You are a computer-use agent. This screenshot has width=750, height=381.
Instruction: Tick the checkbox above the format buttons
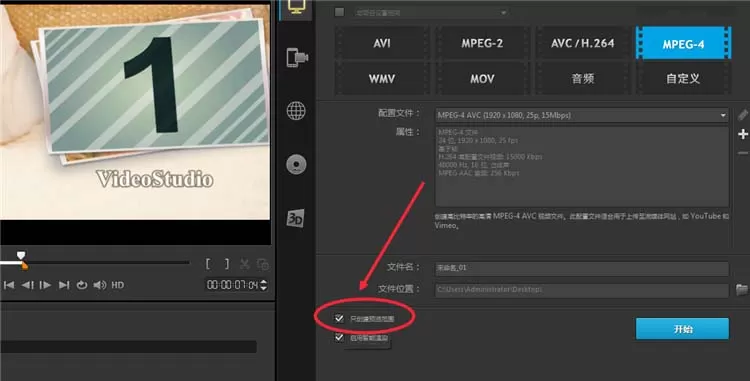tap(339, 12)
